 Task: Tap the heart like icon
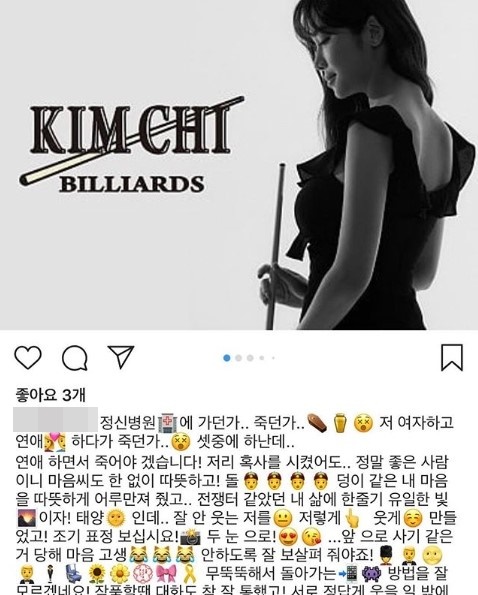(x=28, y=357)
